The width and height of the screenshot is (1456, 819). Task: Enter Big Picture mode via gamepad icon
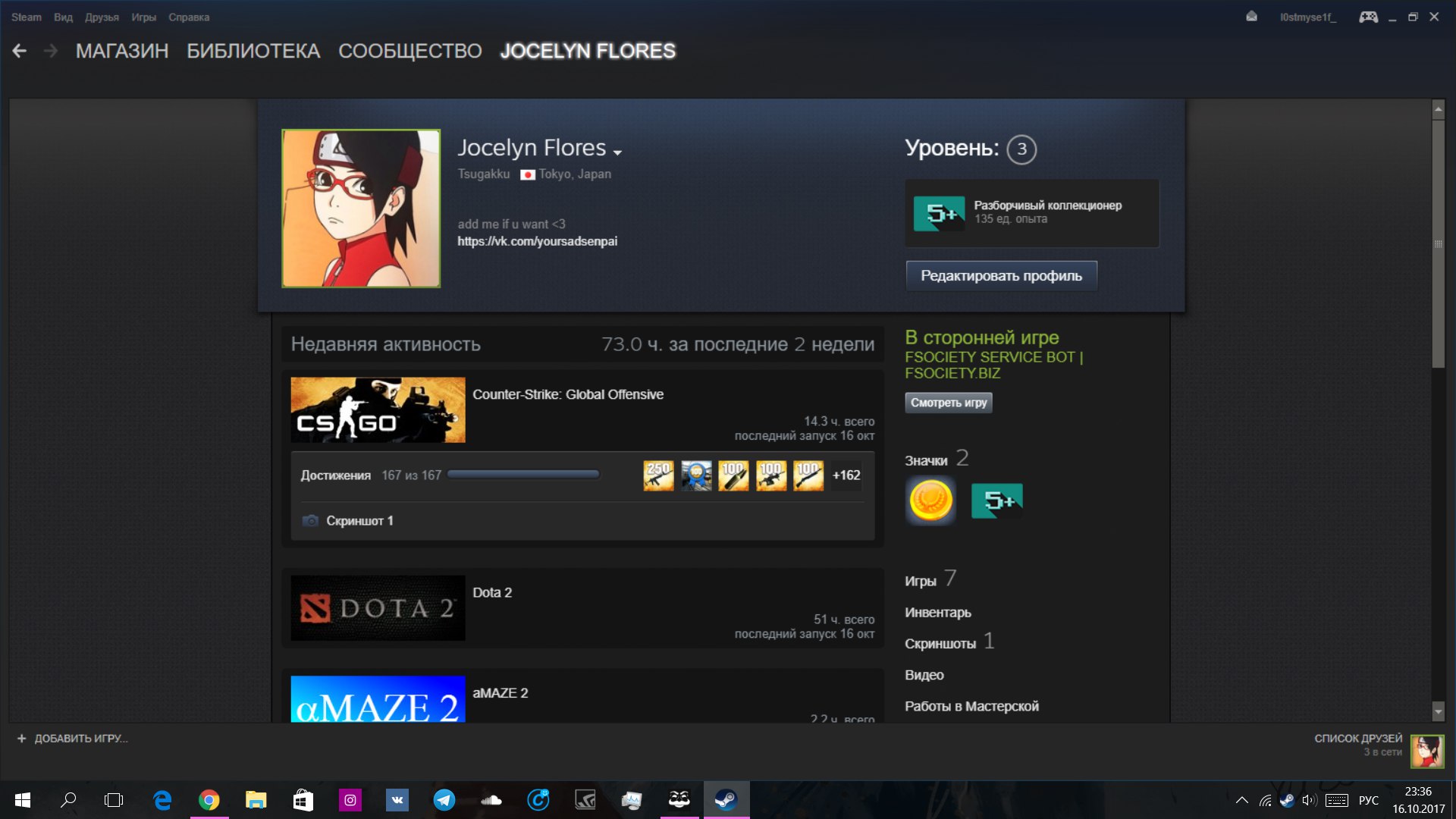coord(1369,17)
